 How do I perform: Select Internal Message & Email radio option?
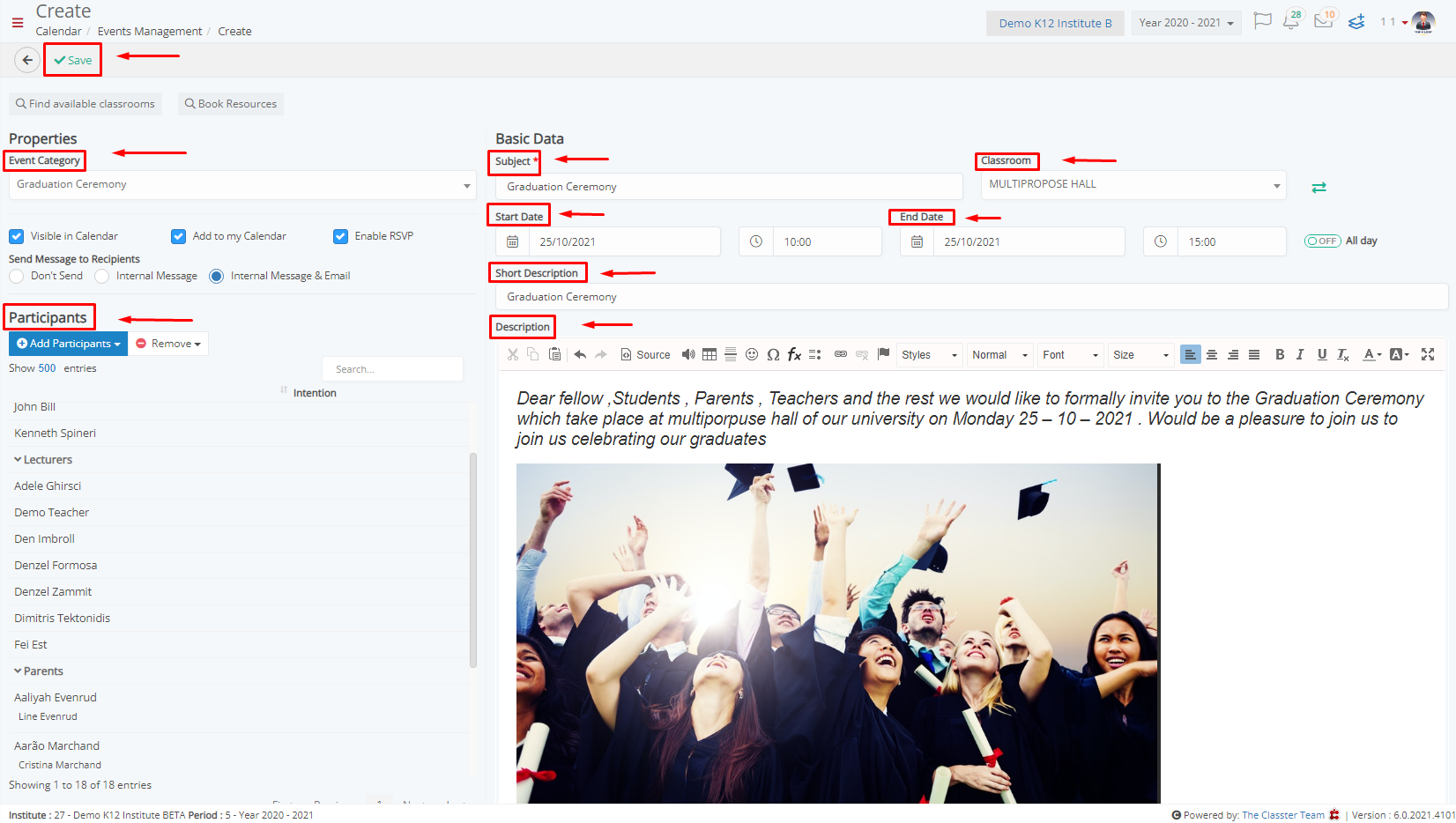(x=216, y=276)
